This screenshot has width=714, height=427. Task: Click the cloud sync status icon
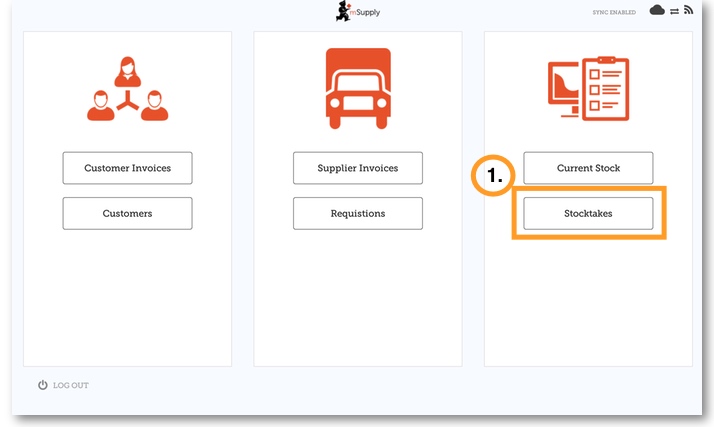click(x=657, y=10)
